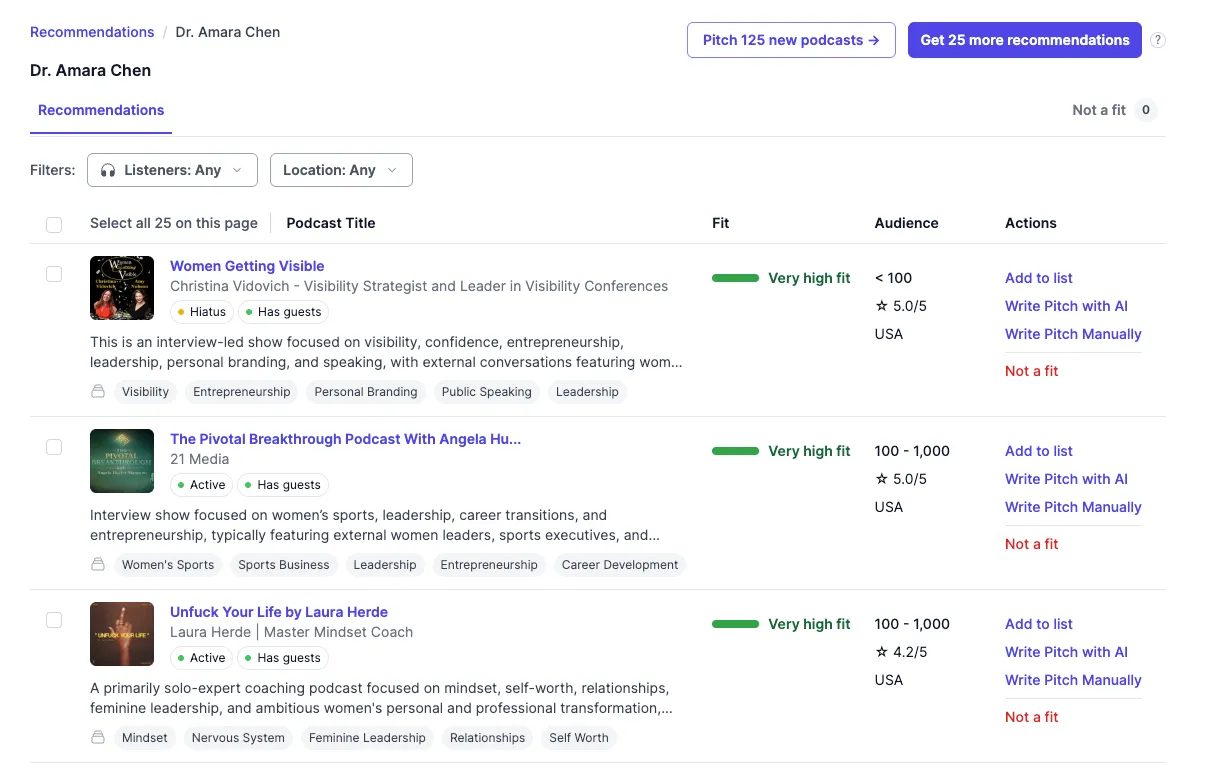Click the Nervous System tag
1220x771 pixels.
pyautogui.click(x=238, y=738)
